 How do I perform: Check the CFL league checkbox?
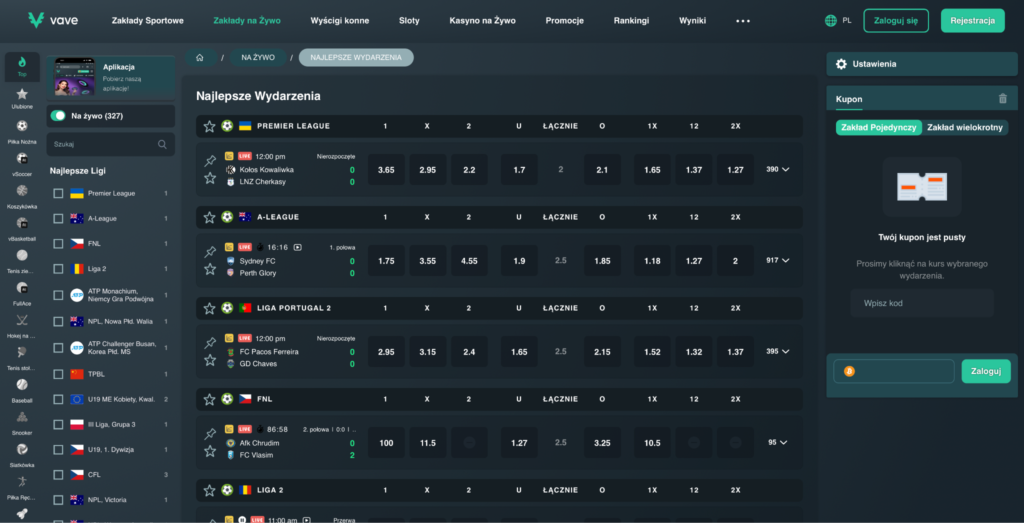(x=59, y=475)
